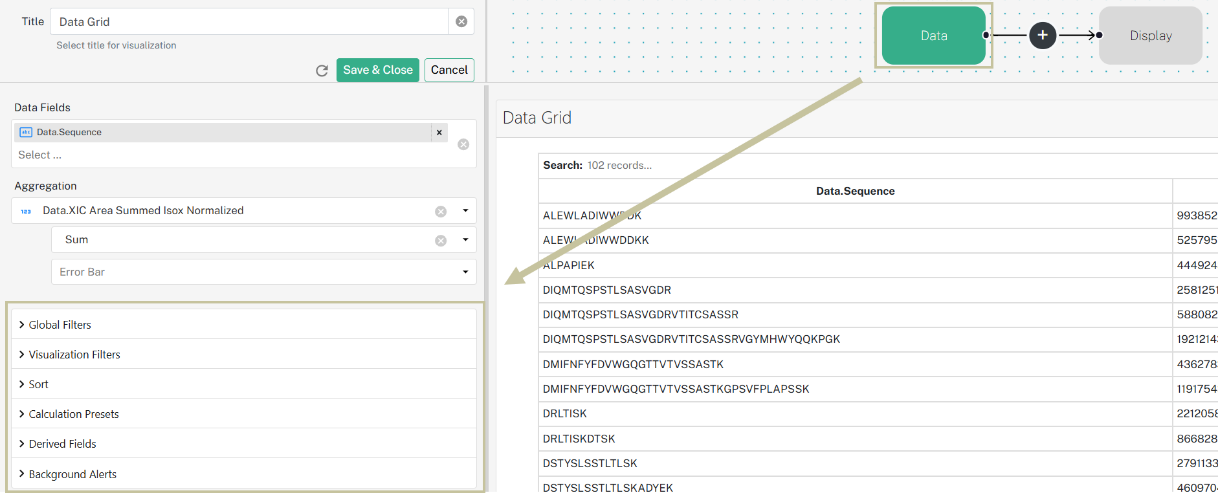Expand the Derived Fields section
The image size is (1218, 493).
245,444
